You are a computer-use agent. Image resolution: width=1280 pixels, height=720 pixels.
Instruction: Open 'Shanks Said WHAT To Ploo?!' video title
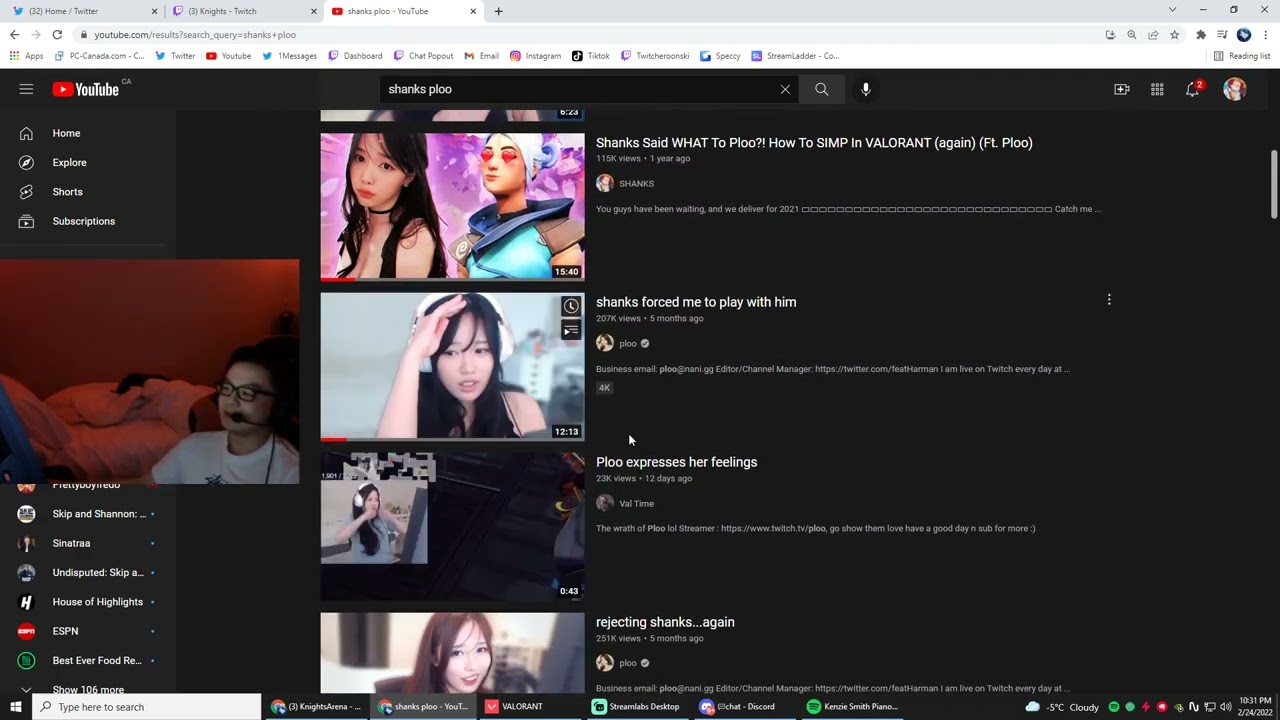coord(814,143)
